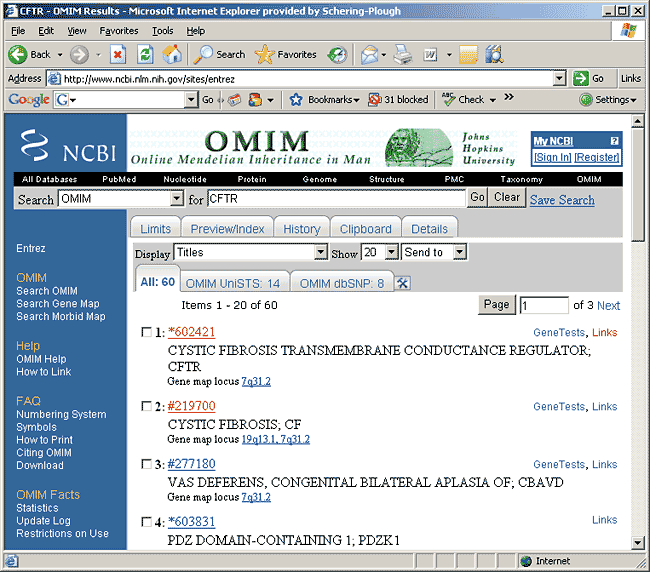Image resolution: width=650 pixels, height=572 pixels.
Task: Open gene map locus 19q13.1, 7q31.2 link
Action: 276,439
